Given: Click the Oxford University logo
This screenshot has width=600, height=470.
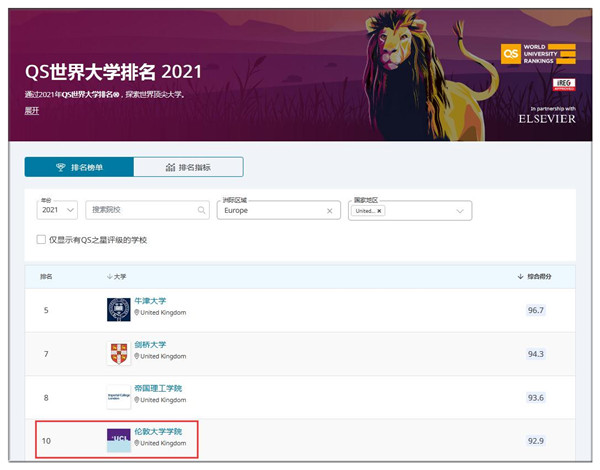Looking at the screenshot, I should click(x=119, y=310).
